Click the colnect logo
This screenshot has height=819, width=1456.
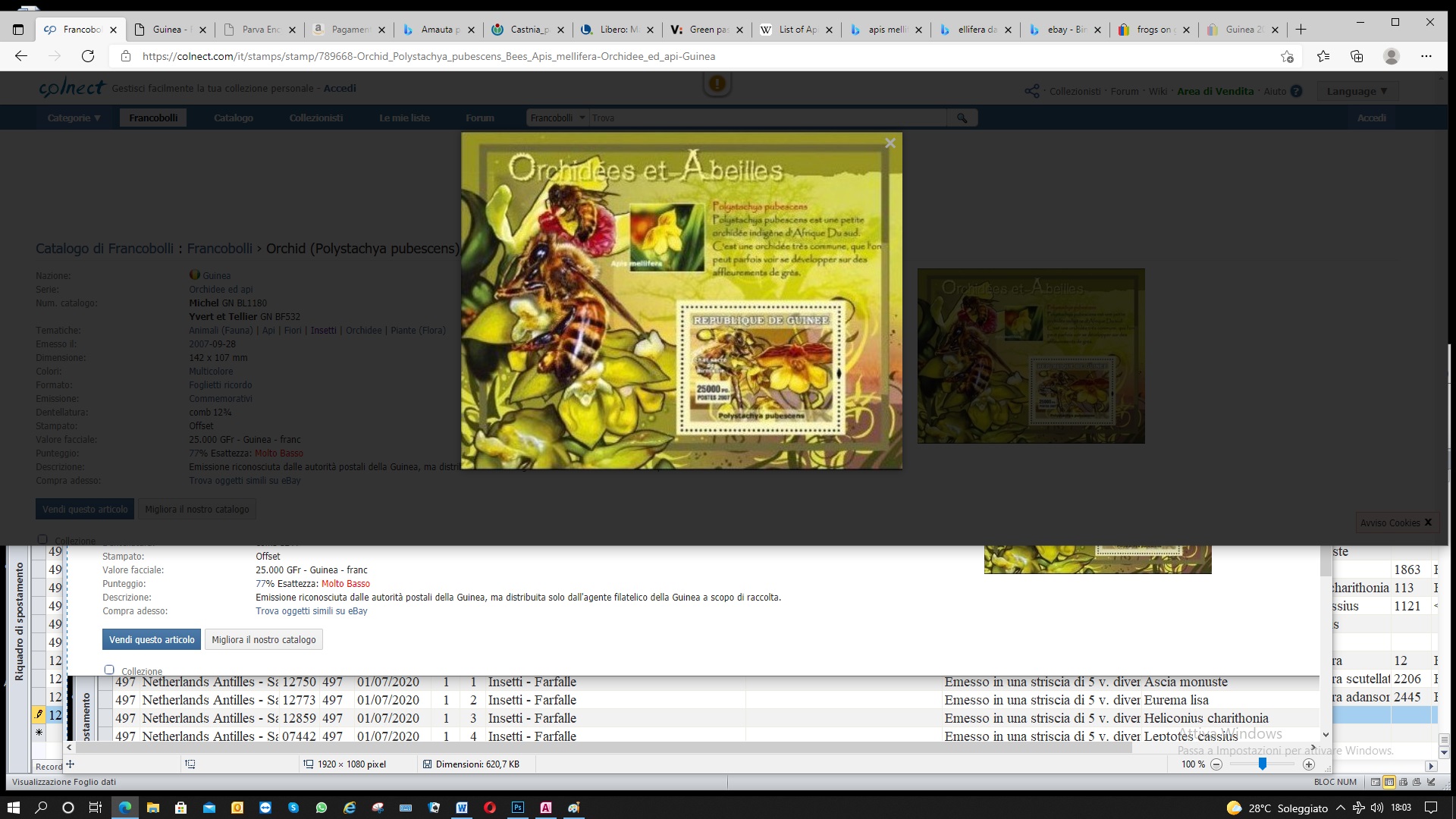[x=72, y=88]
